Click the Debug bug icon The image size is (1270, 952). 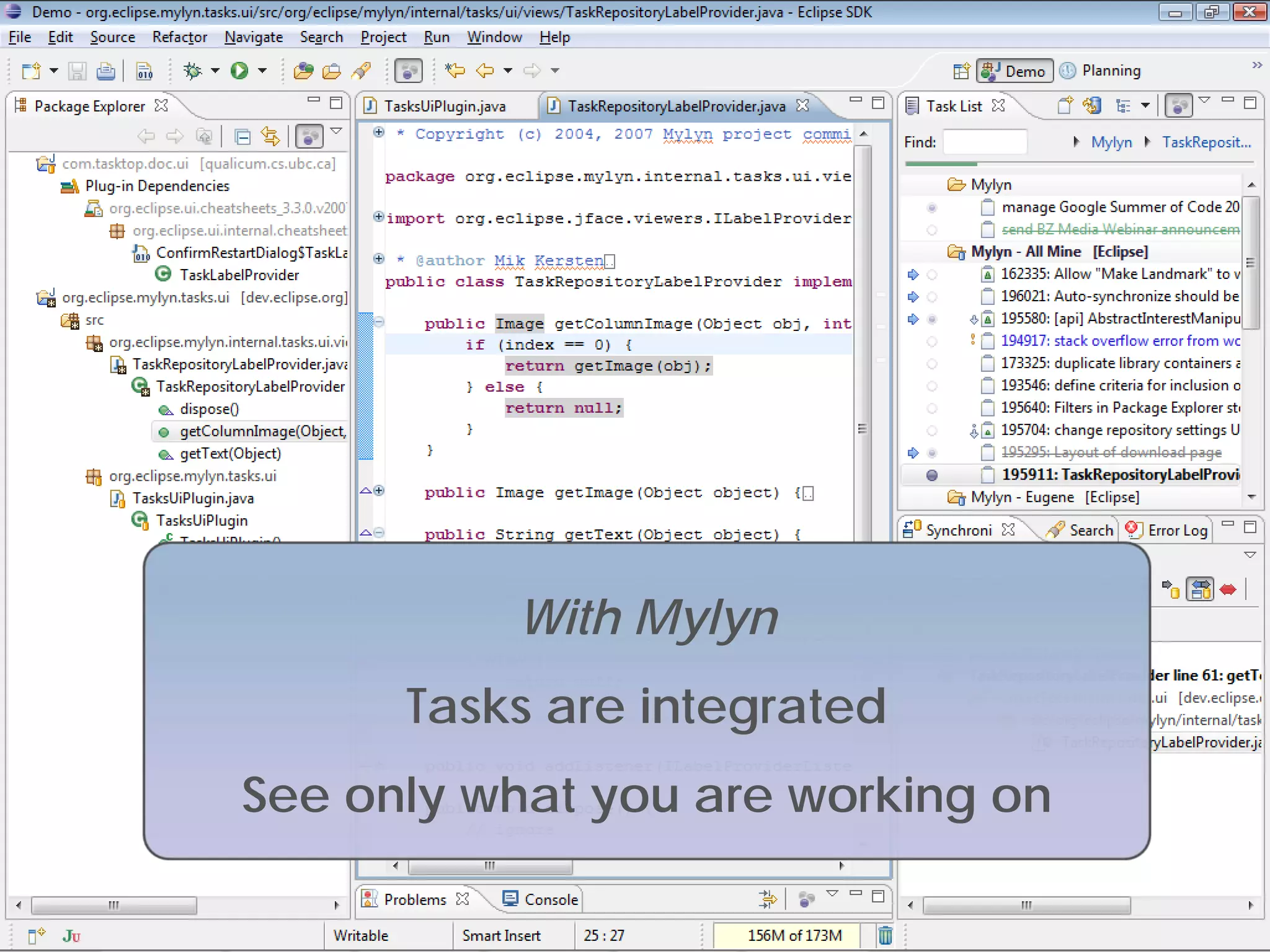tap(193, 71)
